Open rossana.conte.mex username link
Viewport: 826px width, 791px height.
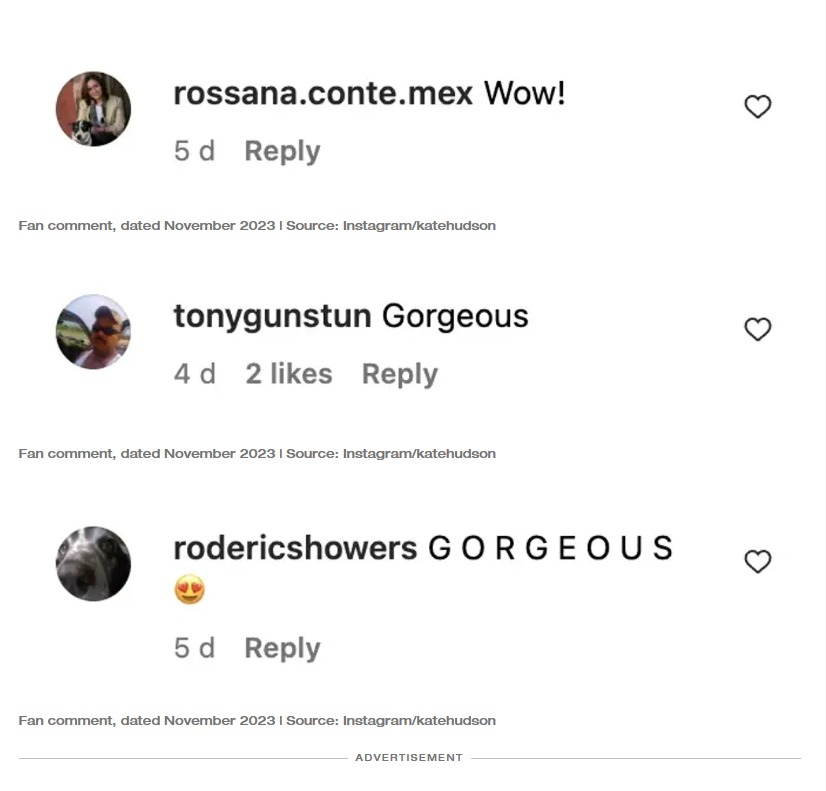point(323,93)
